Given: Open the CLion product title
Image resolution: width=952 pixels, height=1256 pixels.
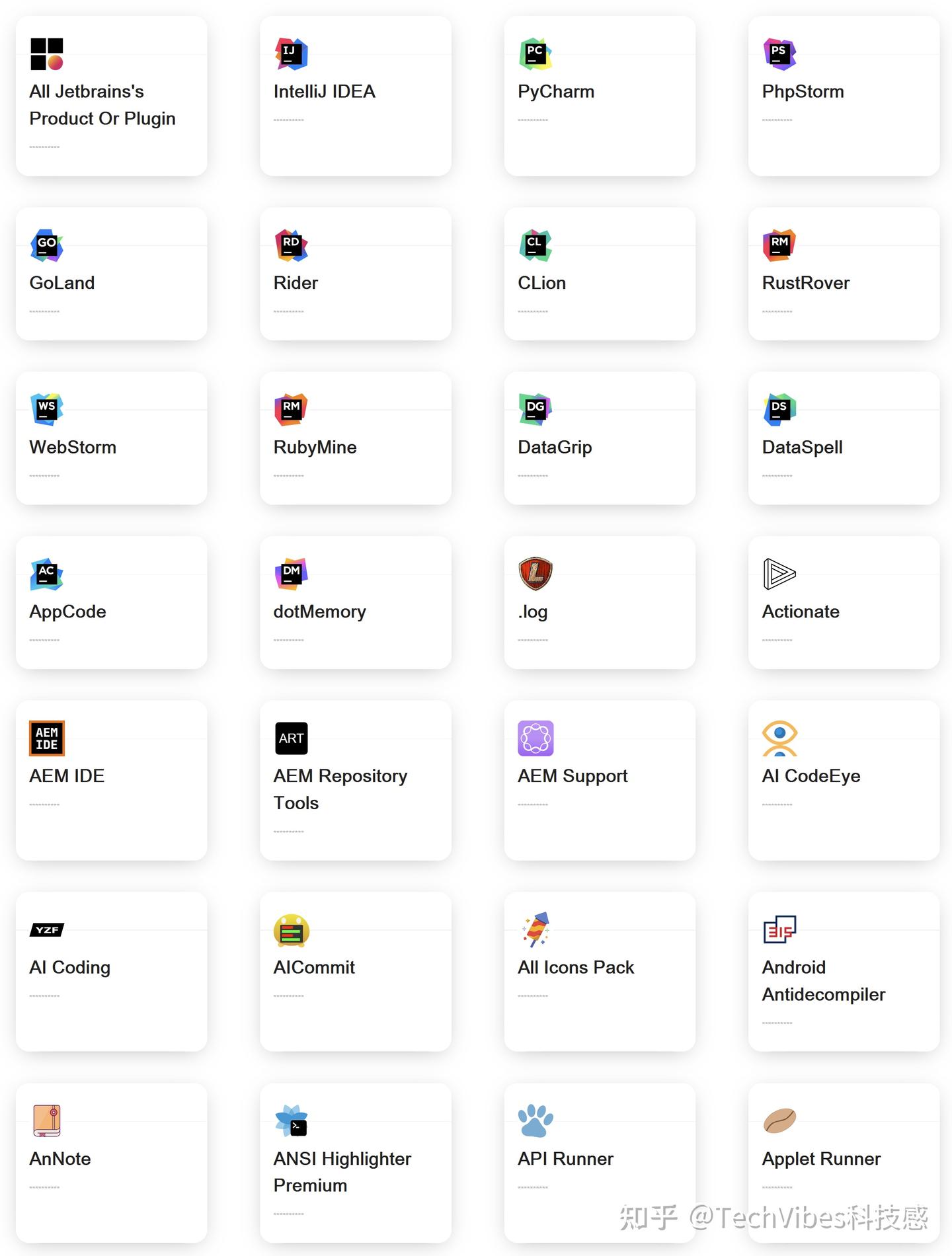Looking at the screenshot, I should [x=541, y=283].
